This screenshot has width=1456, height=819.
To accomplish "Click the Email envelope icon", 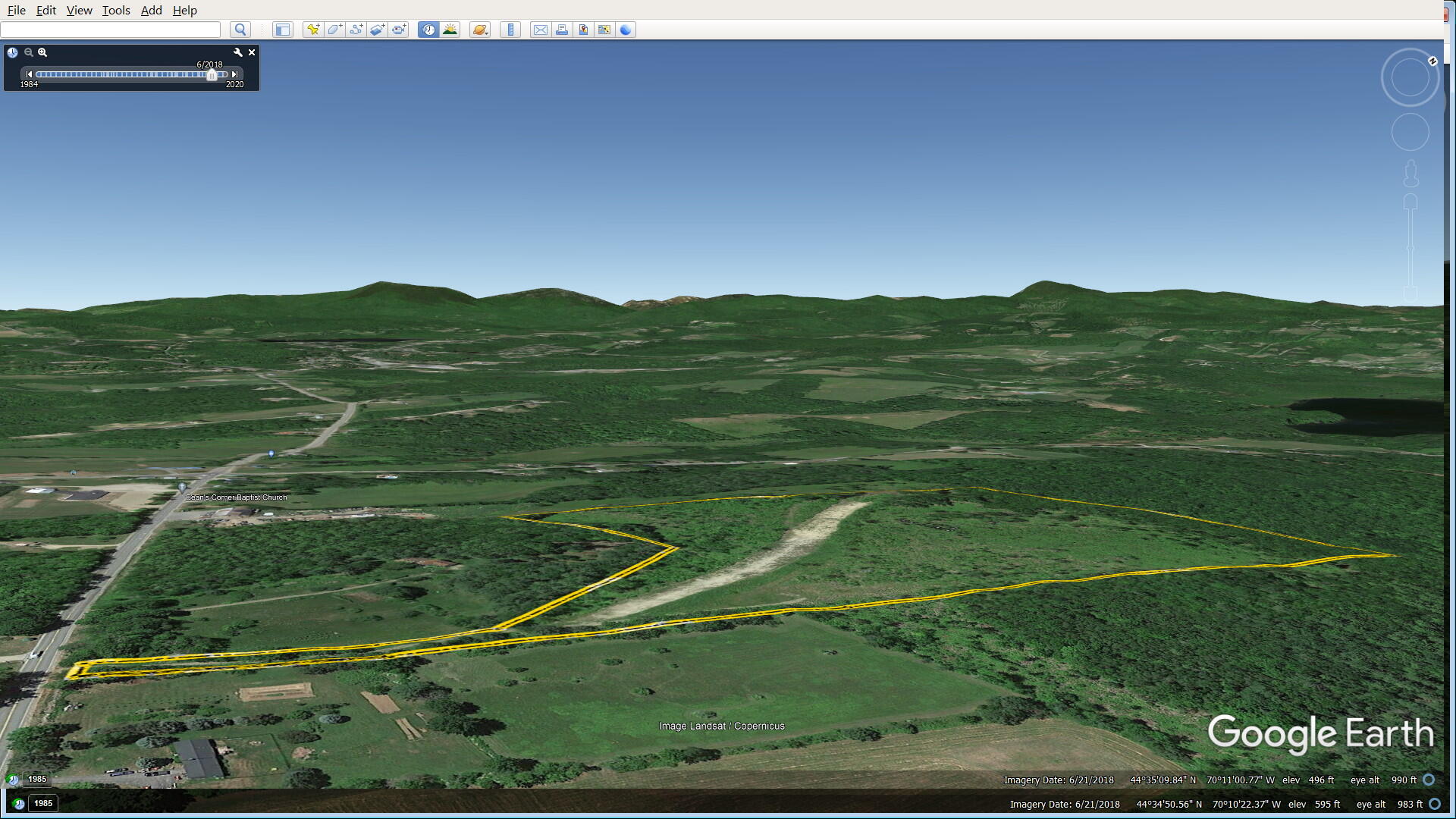I will 540,30.
